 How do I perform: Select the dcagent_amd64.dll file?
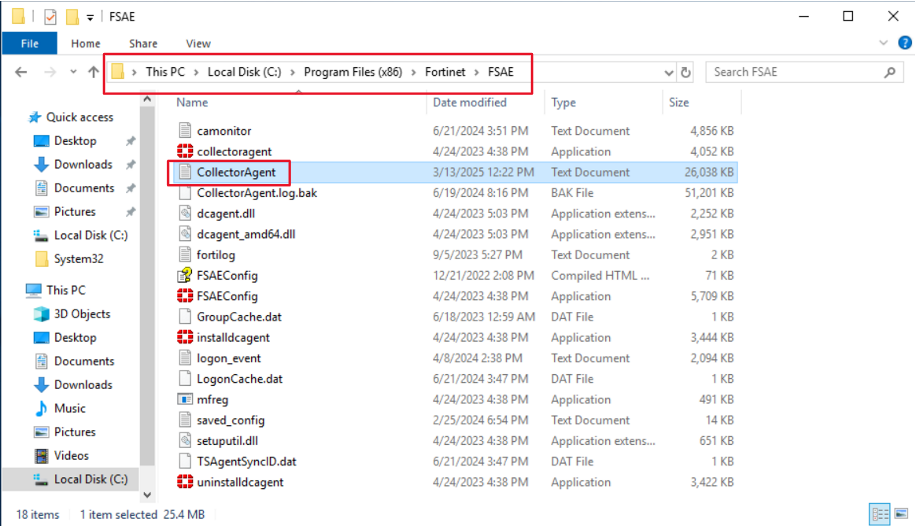(x=246, y=235)
